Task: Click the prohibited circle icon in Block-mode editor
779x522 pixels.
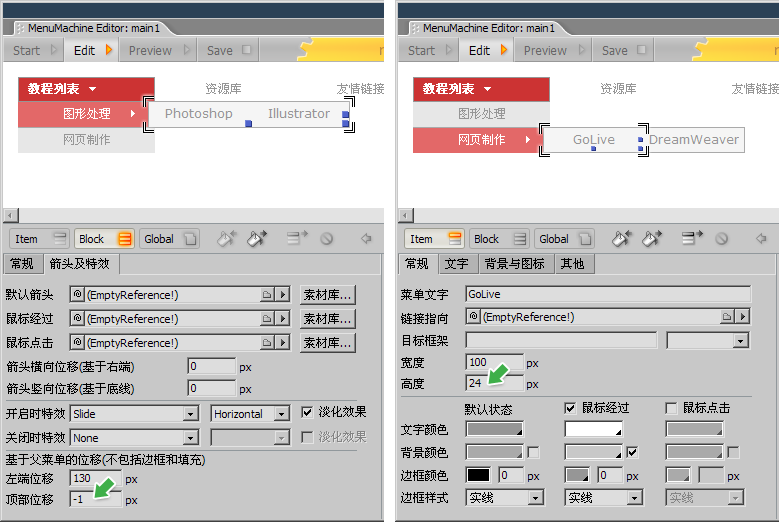Action: point(326,239)
